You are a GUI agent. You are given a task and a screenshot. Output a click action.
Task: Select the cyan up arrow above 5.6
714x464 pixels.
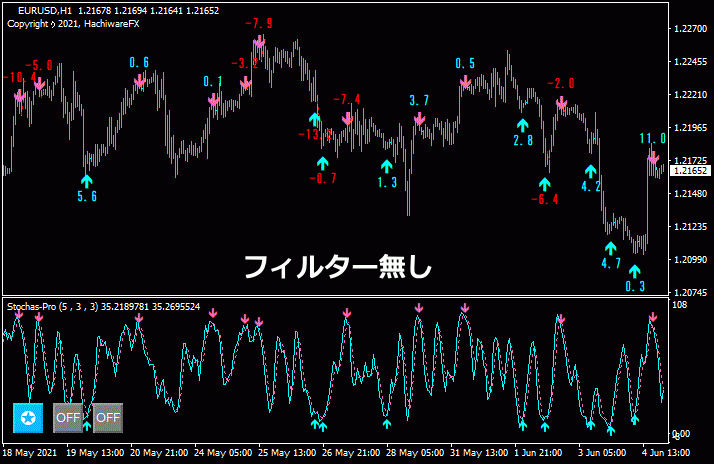[x=87, y=180]
